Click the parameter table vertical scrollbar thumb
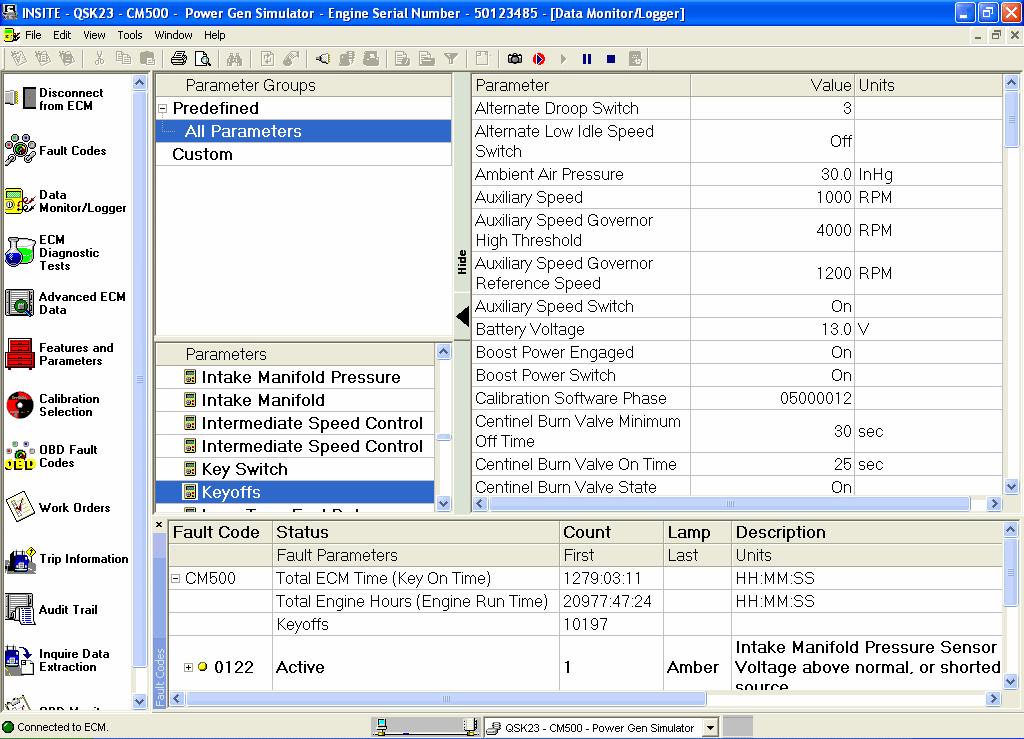Image resolution: width=1024 pixels, height=739 pixels. click(x=1011, y=119)
